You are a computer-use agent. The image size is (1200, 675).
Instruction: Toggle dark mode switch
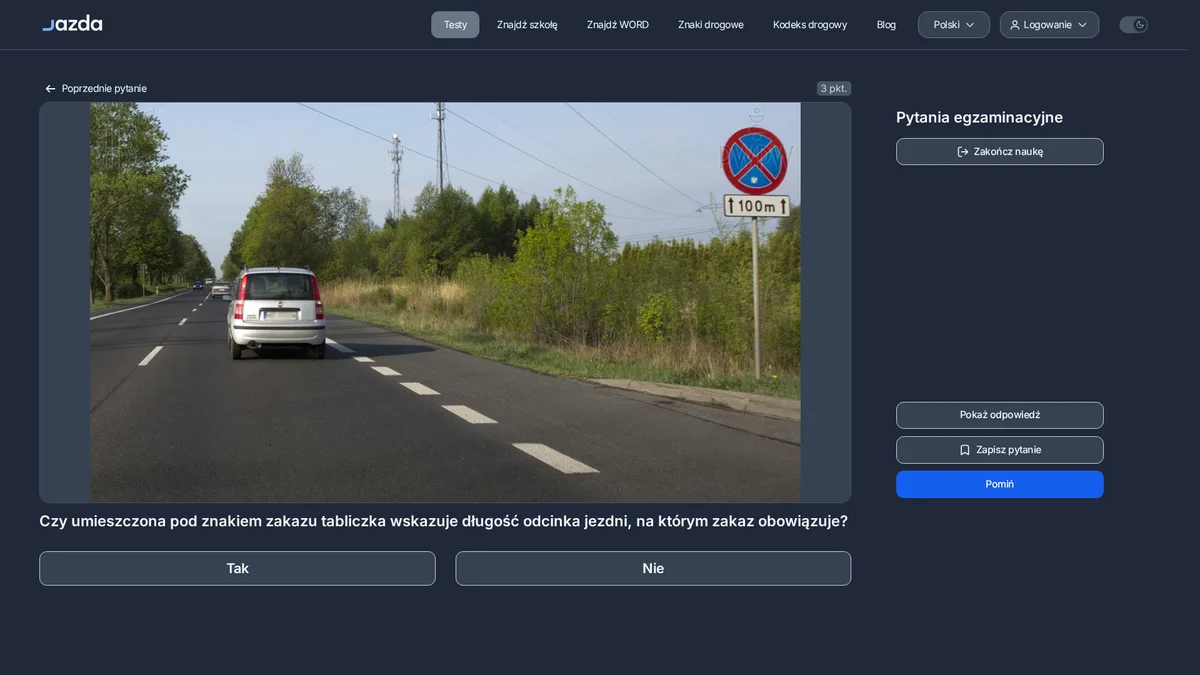[1133, 25]
